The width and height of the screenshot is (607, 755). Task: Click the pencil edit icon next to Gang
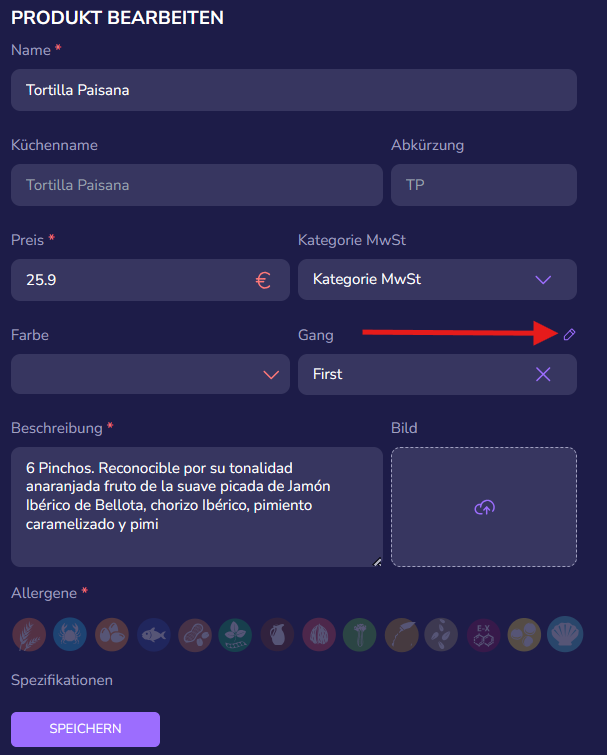[569, 334]
